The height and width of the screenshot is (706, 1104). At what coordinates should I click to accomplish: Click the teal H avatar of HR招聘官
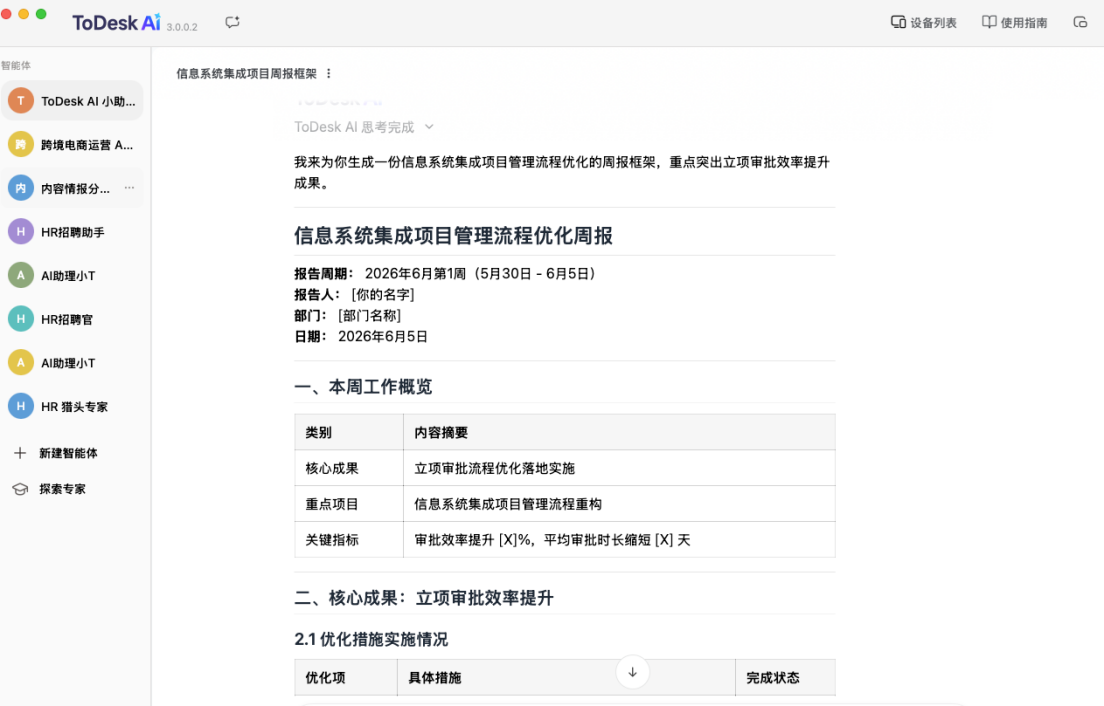pyautogui.click(x=21, y=320)
